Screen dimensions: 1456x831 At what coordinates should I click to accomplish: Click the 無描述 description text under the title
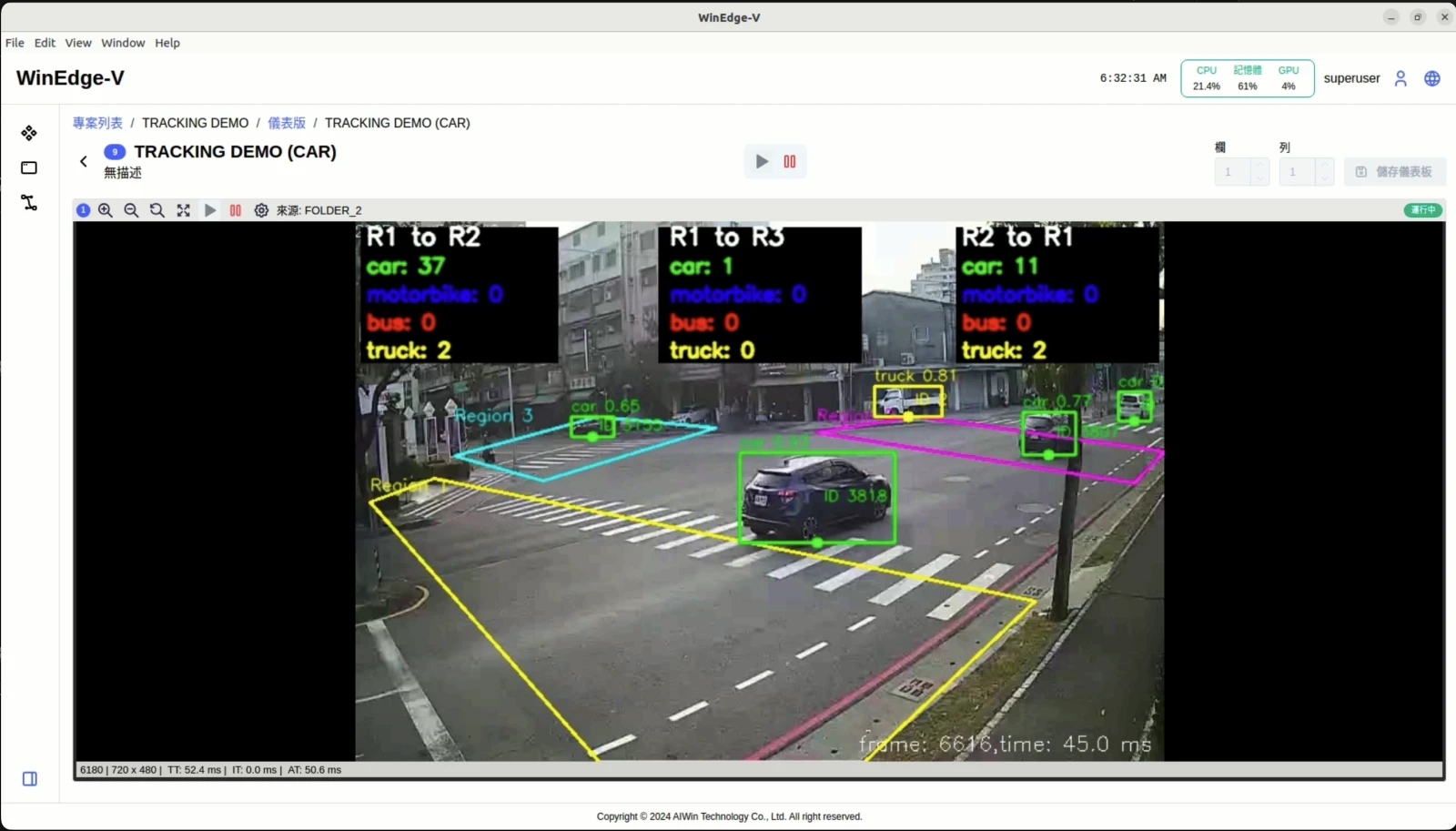click(123, 173)
